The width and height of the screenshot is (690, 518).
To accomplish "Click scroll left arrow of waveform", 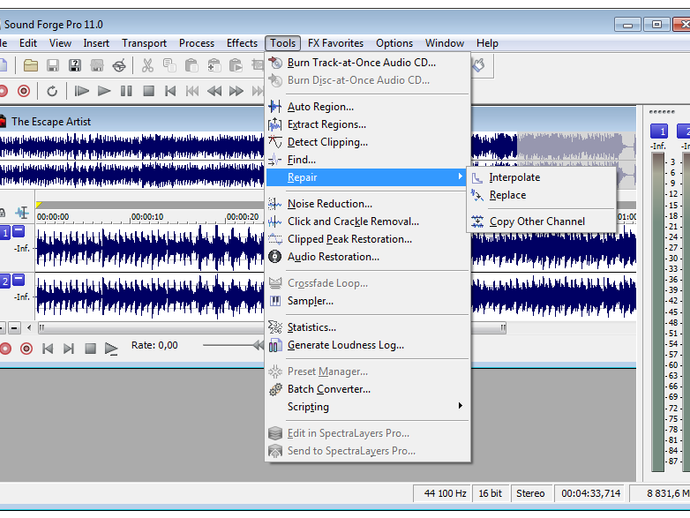I will tap(29, 327).
